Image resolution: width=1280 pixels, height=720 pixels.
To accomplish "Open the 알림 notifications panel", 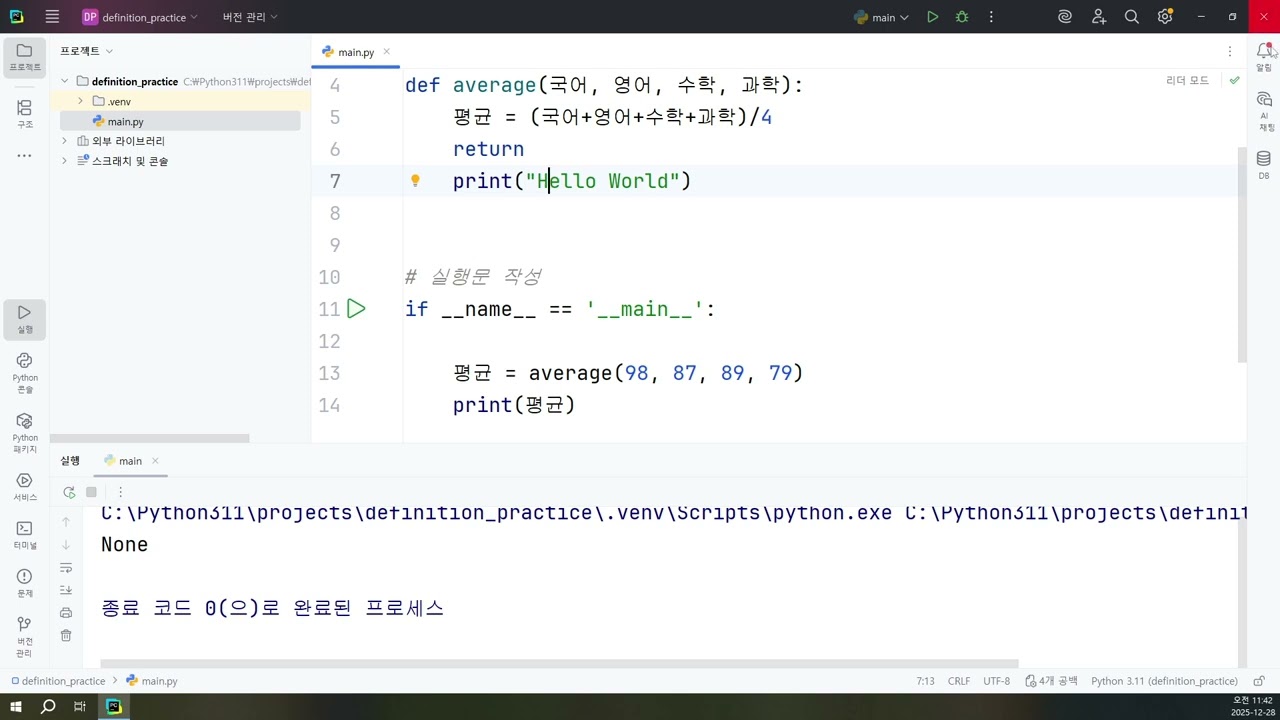I will click(x=1264, y=56).
